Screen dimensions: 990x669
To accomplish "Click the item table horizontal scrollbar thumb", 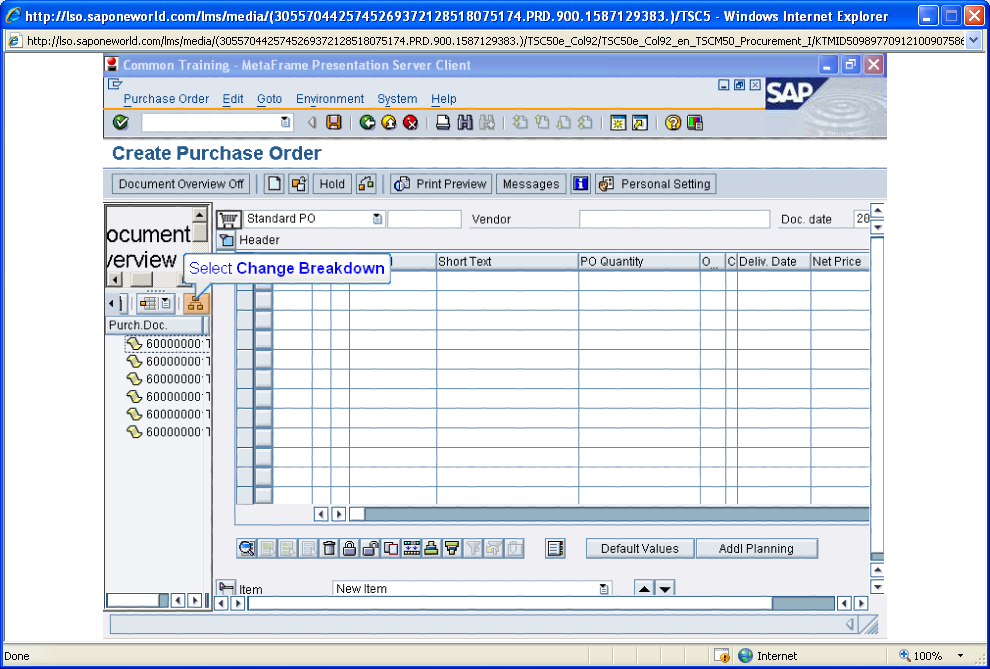I will 357,514.
